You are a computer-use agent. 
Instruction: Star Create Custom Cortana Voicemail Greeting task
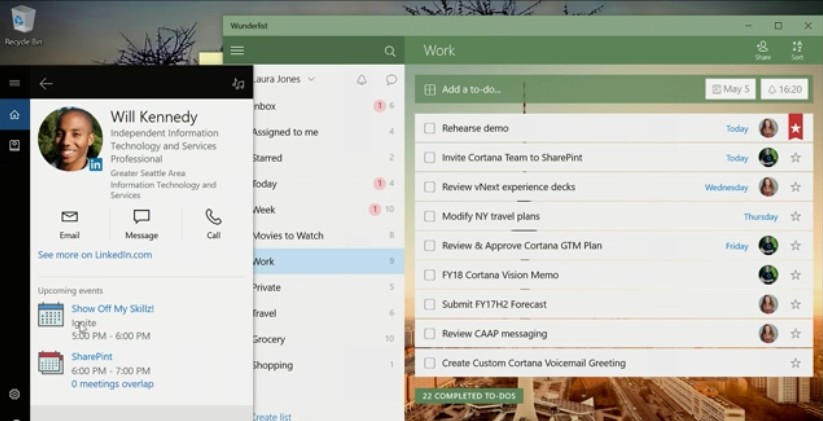point(795,363)
